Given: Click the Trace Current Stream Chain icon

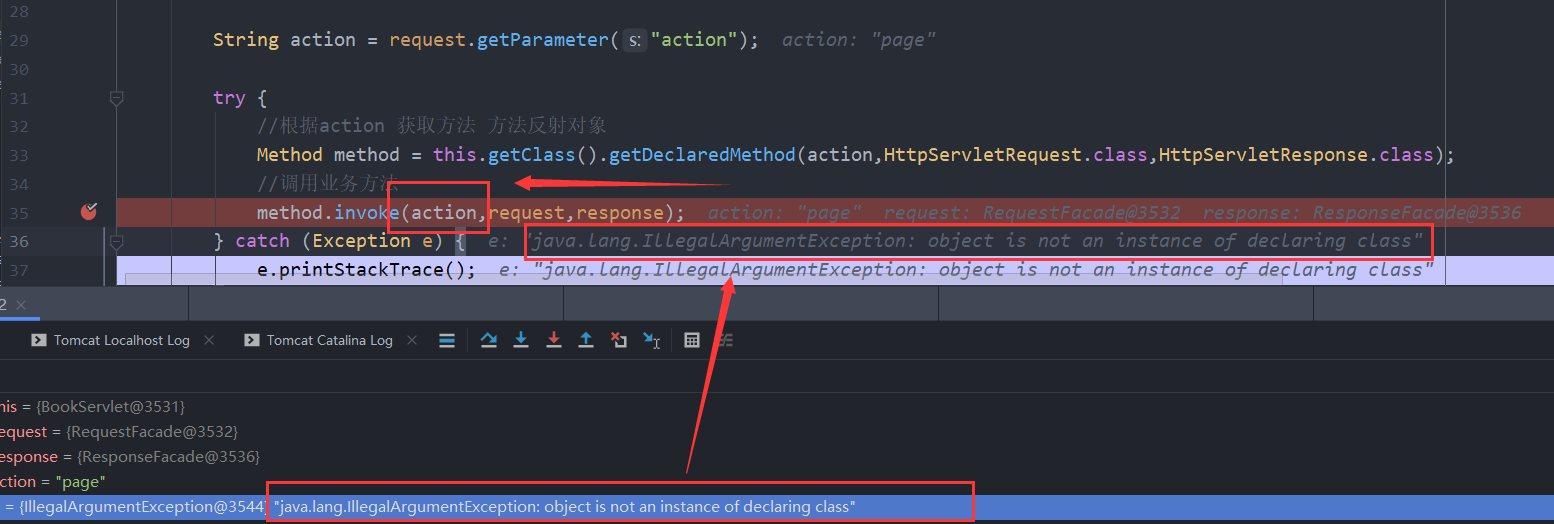Looking at the screenshot, I should pyautogui.click(x=724, y=340).
